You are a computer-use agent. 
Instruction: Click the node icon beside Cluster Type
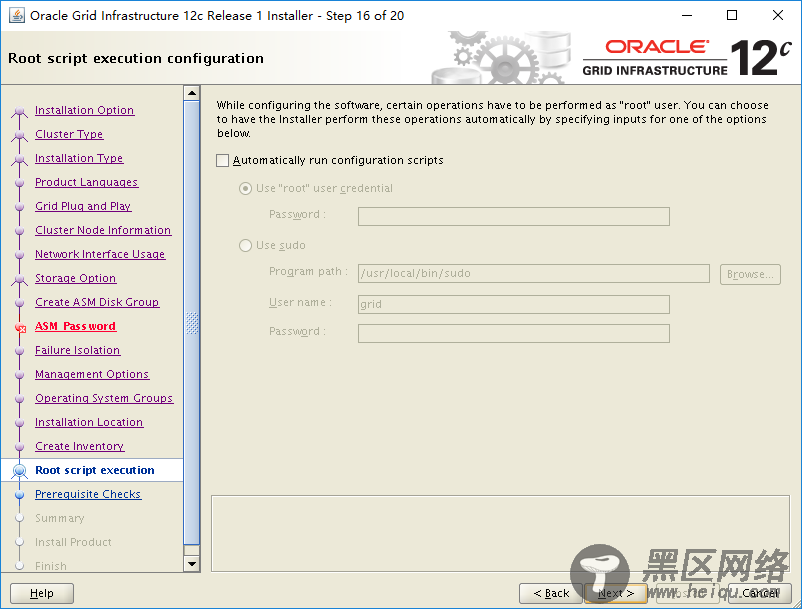(19, 134)
